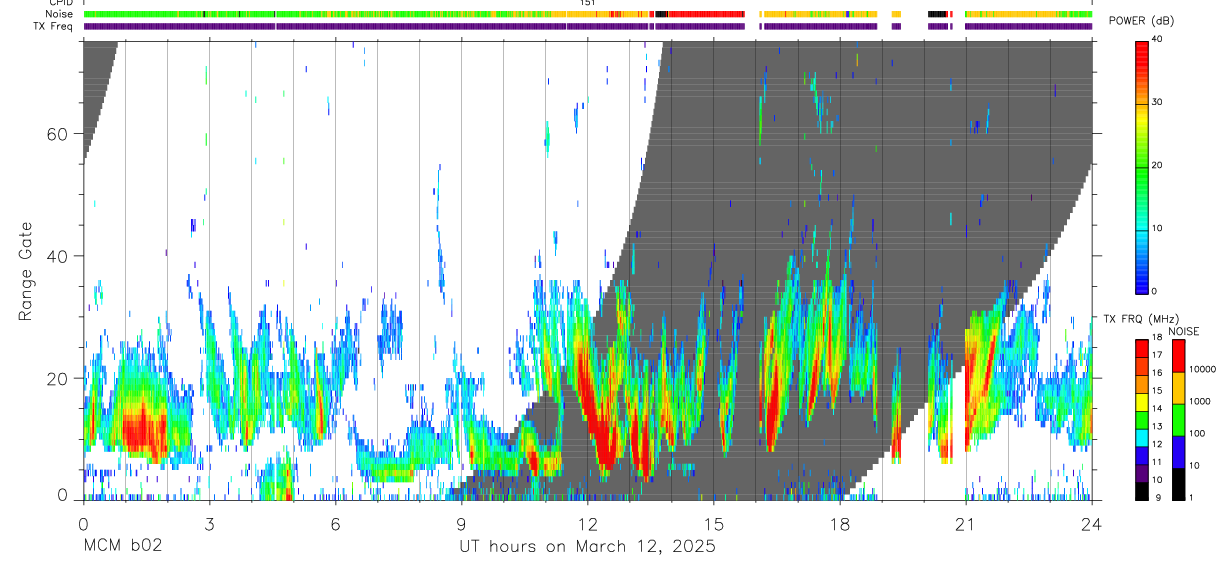The width and height of the screenshot is (1228, 567).
Task: Click the x-axis tick label '12'
Action: [588, 524]
